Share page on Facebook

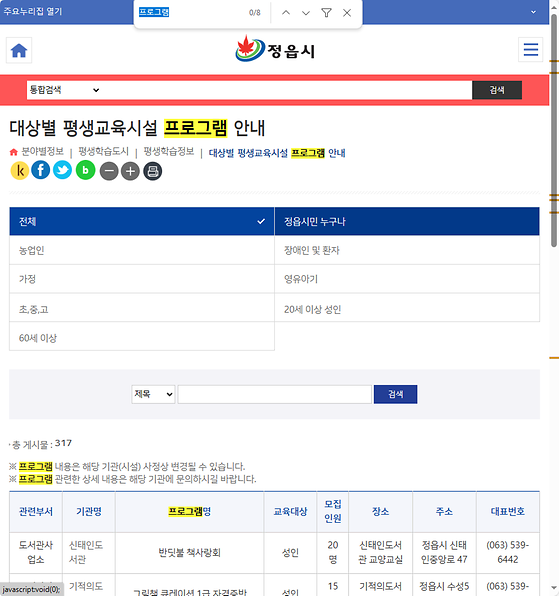(41, 170)
